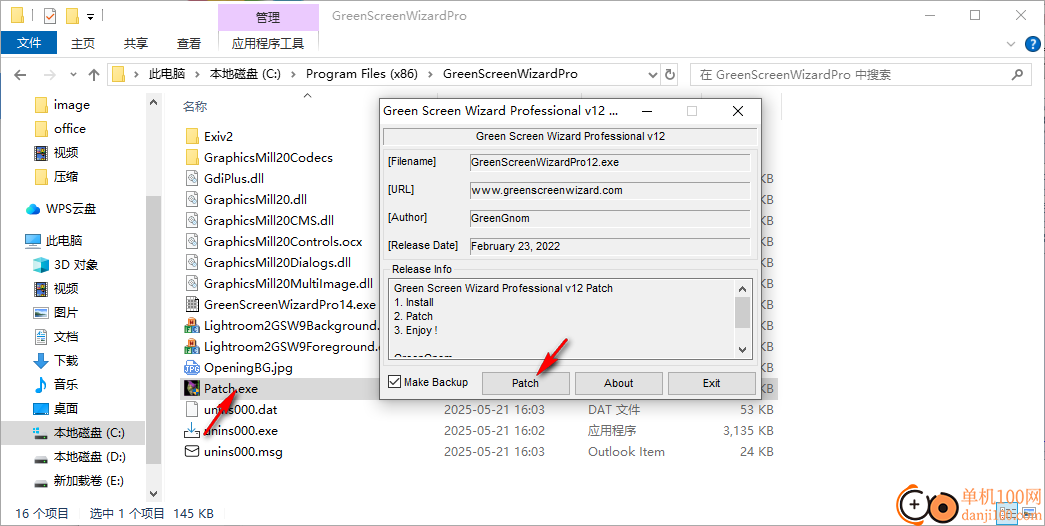Click the properties checkmark quick access icon
The image size is (1045, 526).
(49, 15)
